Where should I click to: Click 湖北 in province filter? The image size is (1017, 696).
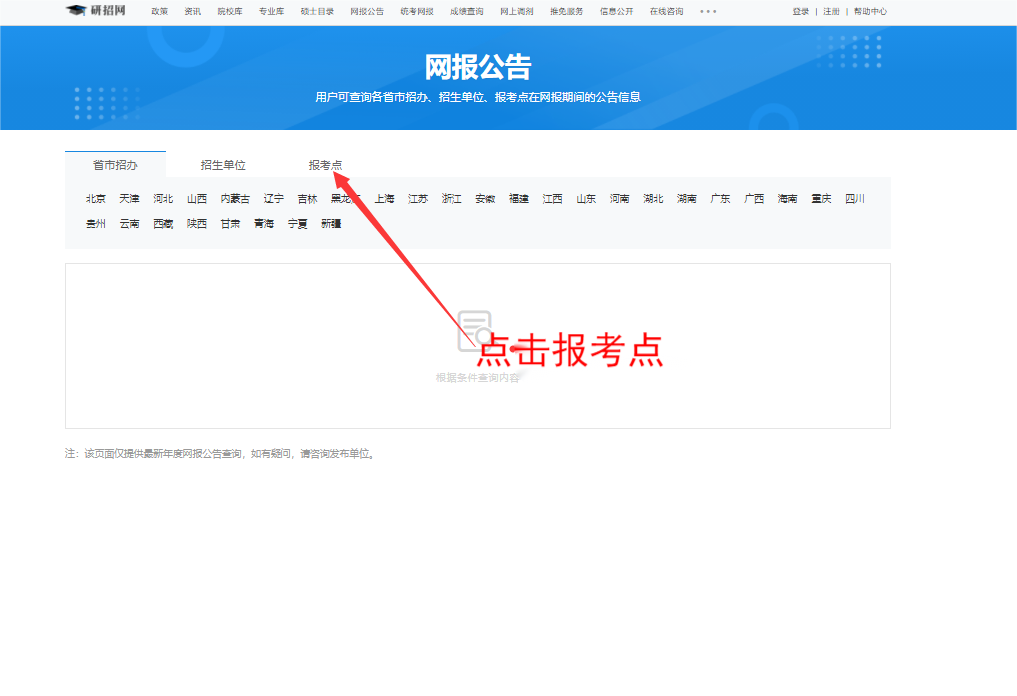click(654, 198)
